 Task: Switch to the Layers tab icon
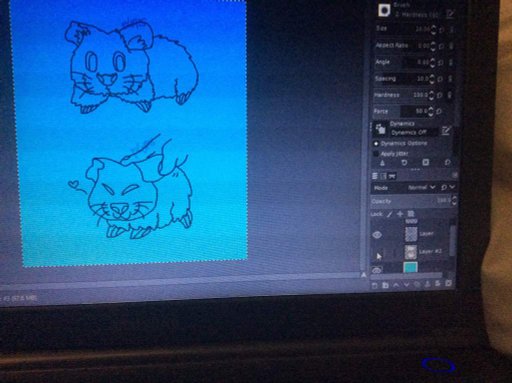(x=375, y=176)
